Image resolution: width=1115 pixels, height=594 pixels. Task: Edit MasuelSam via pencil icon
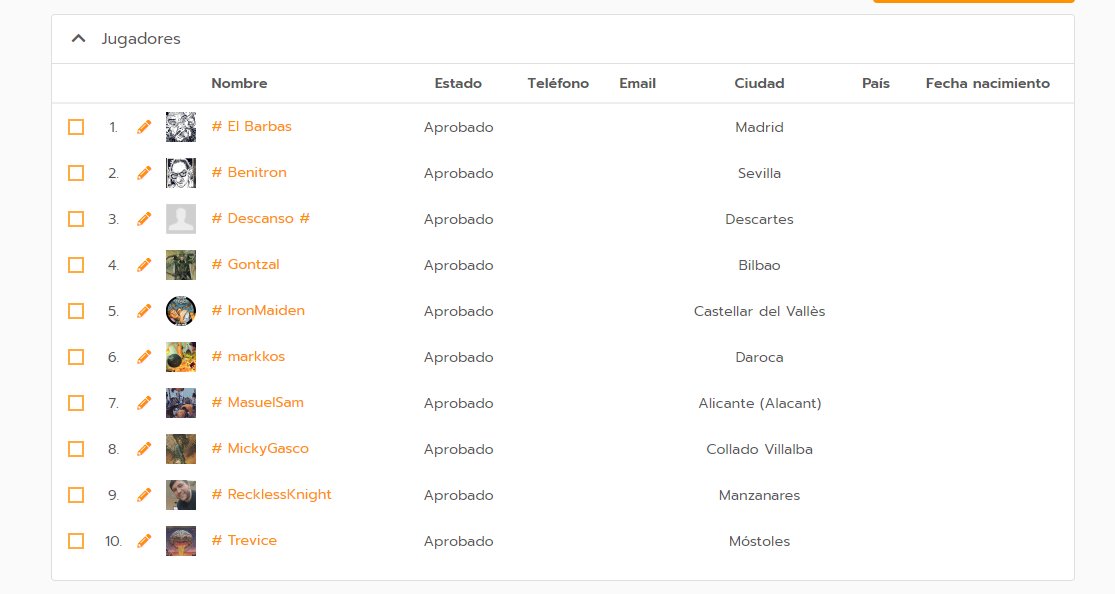point(144,403)
